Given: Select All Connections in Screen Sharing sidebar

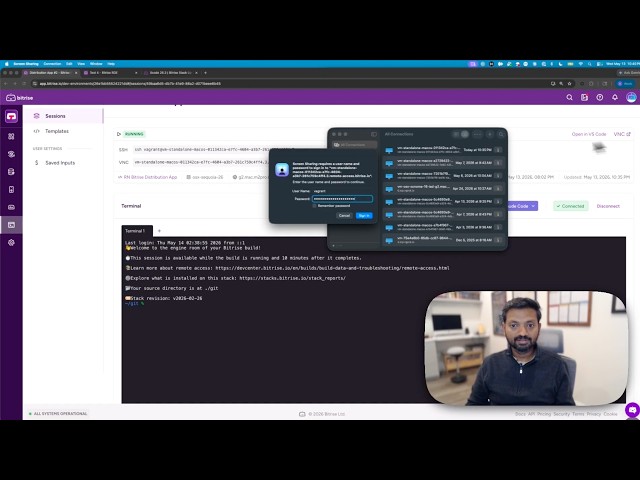Looking at the screenshot, I should coord(354,144).
